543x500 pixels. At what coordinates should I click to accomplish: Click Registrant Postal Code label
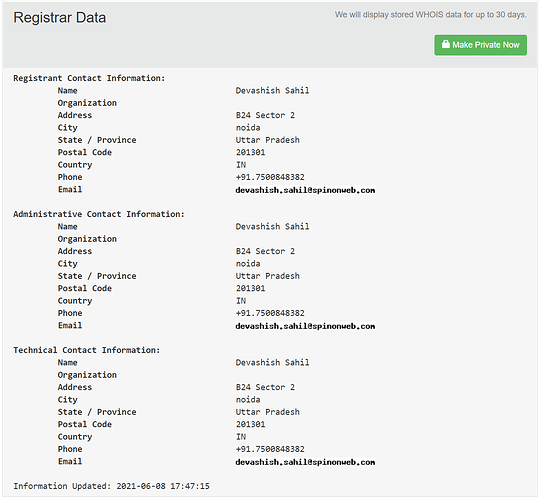(84, 152)
